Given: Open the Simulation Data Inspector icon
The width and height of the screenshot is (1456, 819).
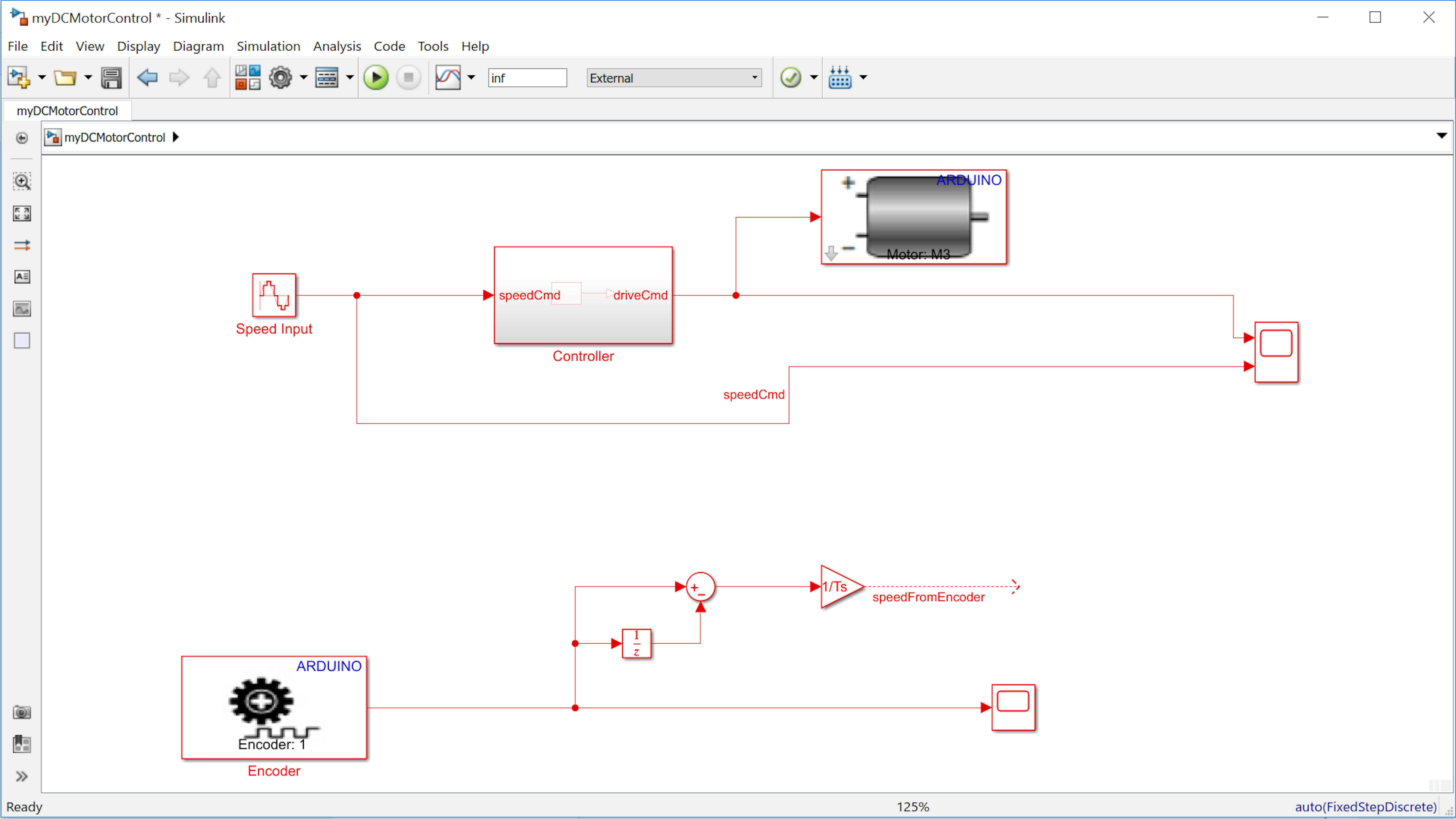Looking at the screenshot, I should (x=448, y=77).
